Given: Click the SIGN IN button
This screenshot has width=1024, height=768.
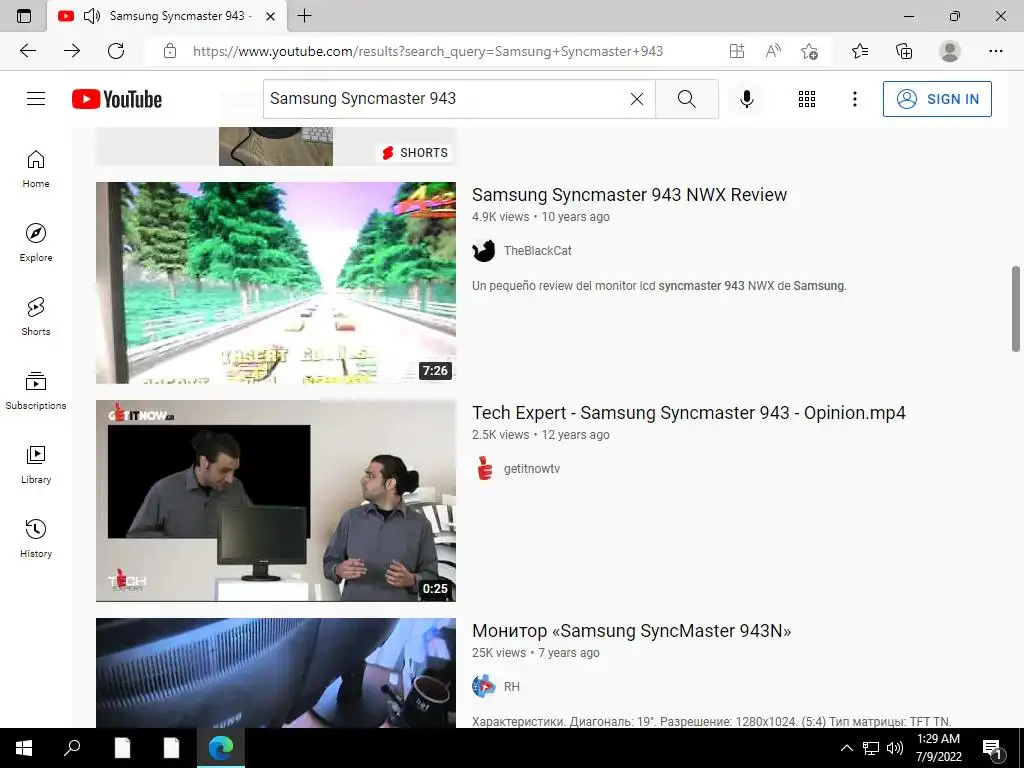Looking at the screenshot, I should pos(936,99).
